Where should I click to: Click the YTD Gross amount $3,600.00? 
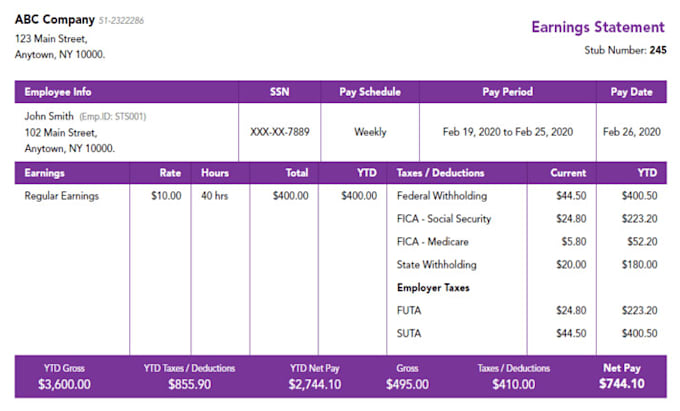pos(64,384)
